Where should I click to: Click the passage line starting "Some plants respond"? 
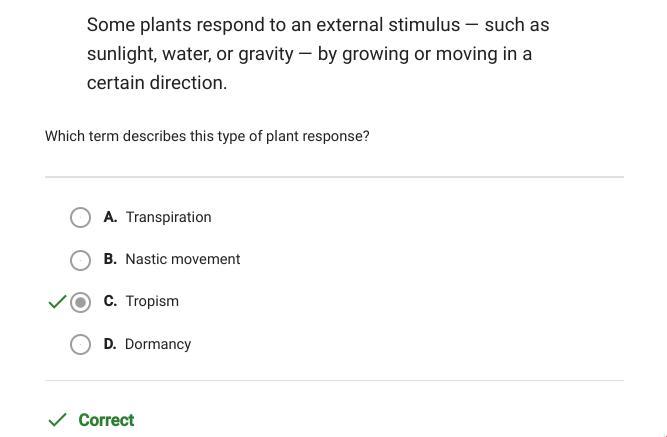(318, 24)
